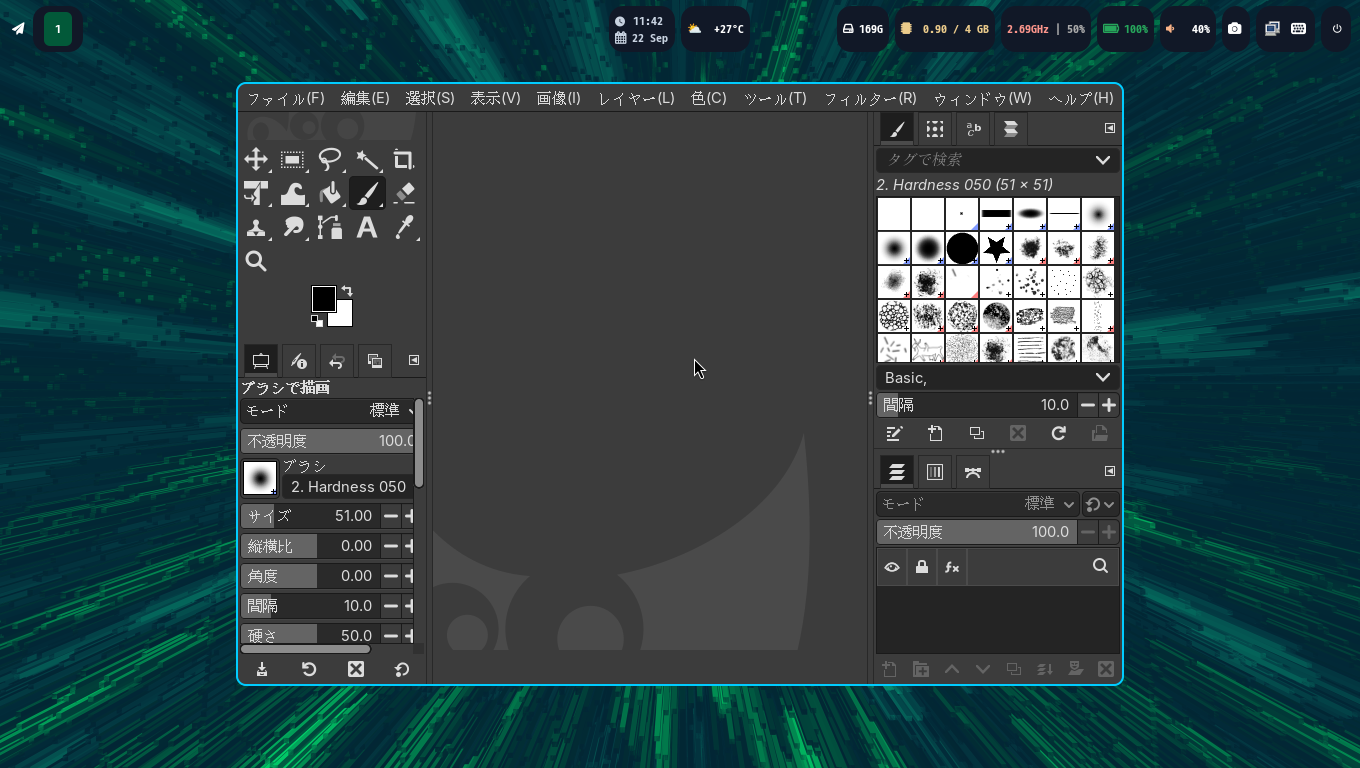The width and height of the screenshot is (1360, 768).
Task: Toggle the layer lock icon
Action: click(x=922, y=567)
